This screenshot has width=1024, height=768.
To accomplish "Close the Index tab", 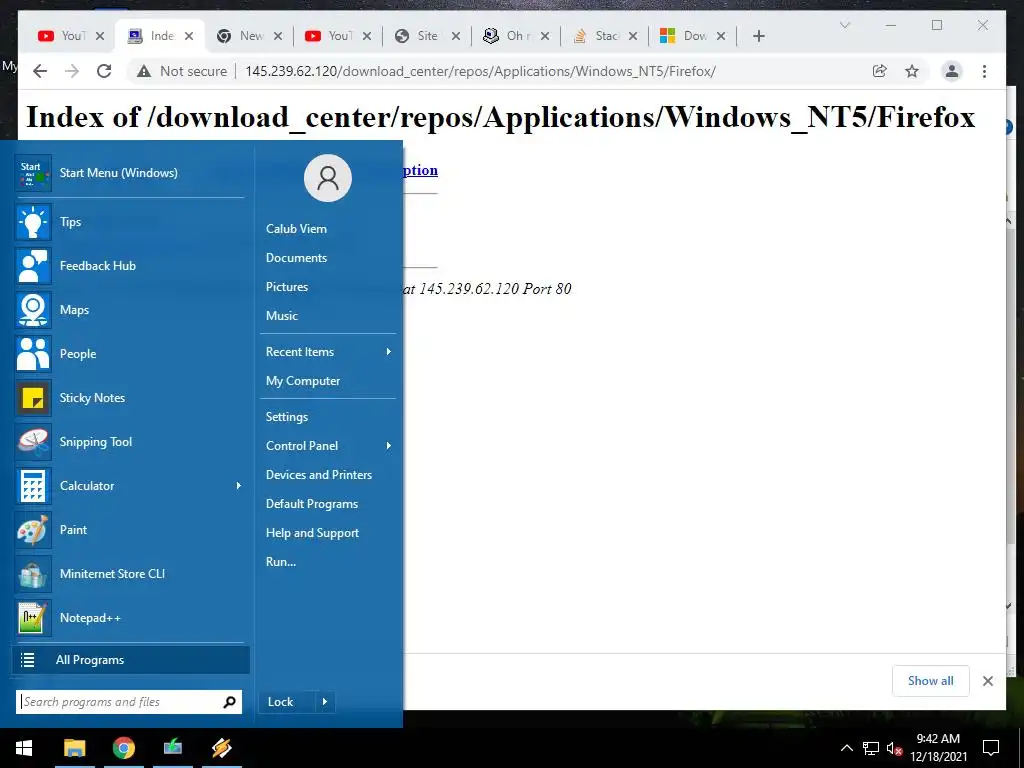I will click(189, 36).
